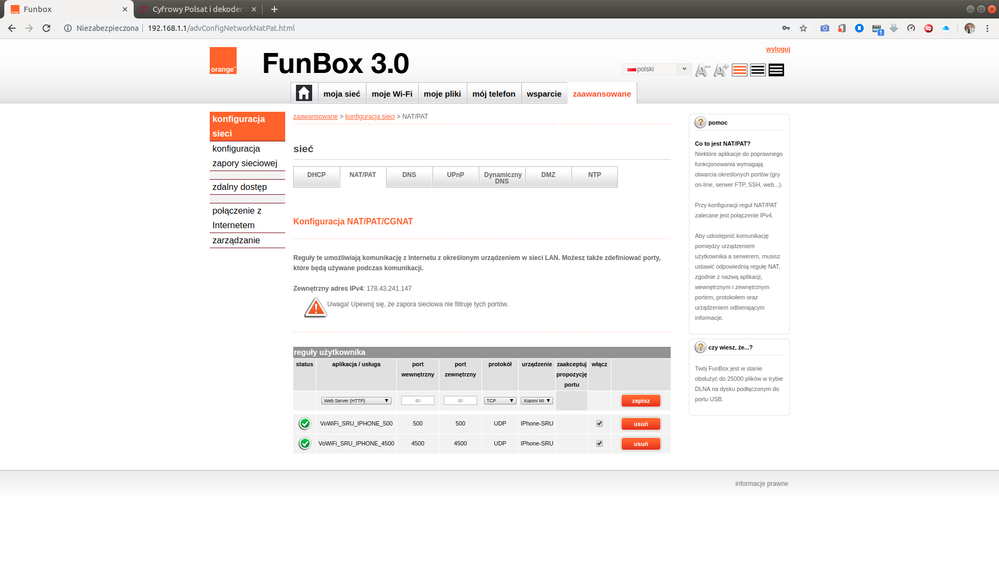
Task: Open the Xiaomi device dropdown
Action: [x=537, y=400]
